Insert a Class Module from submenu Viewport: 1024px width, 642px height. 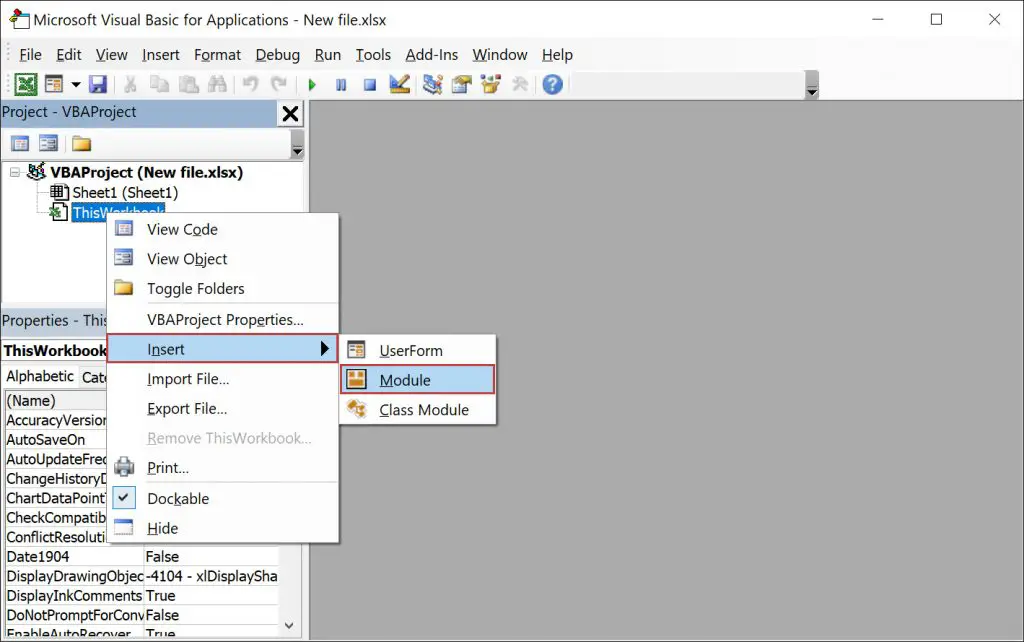click(418, 410)
